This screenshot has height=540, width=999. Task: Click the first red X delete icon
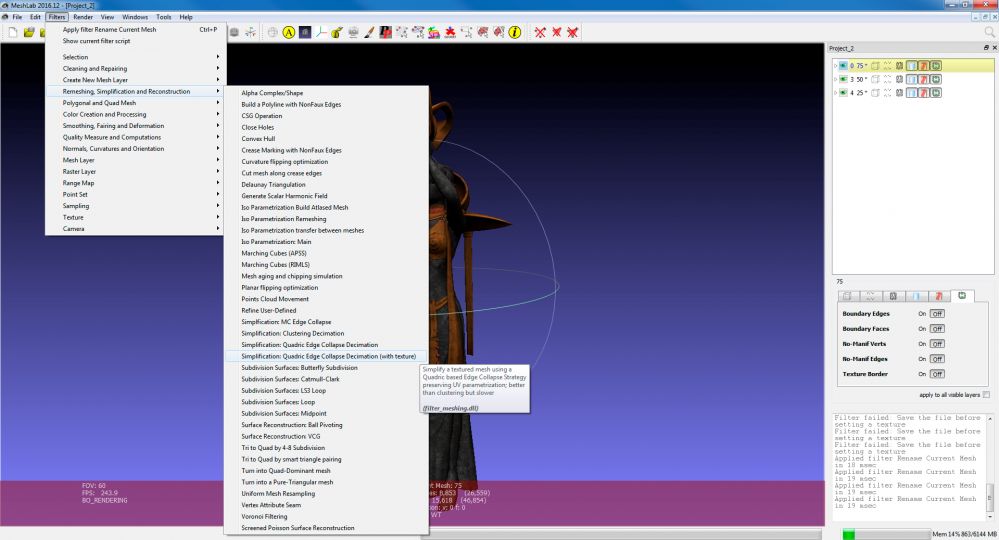click(540, 32)
